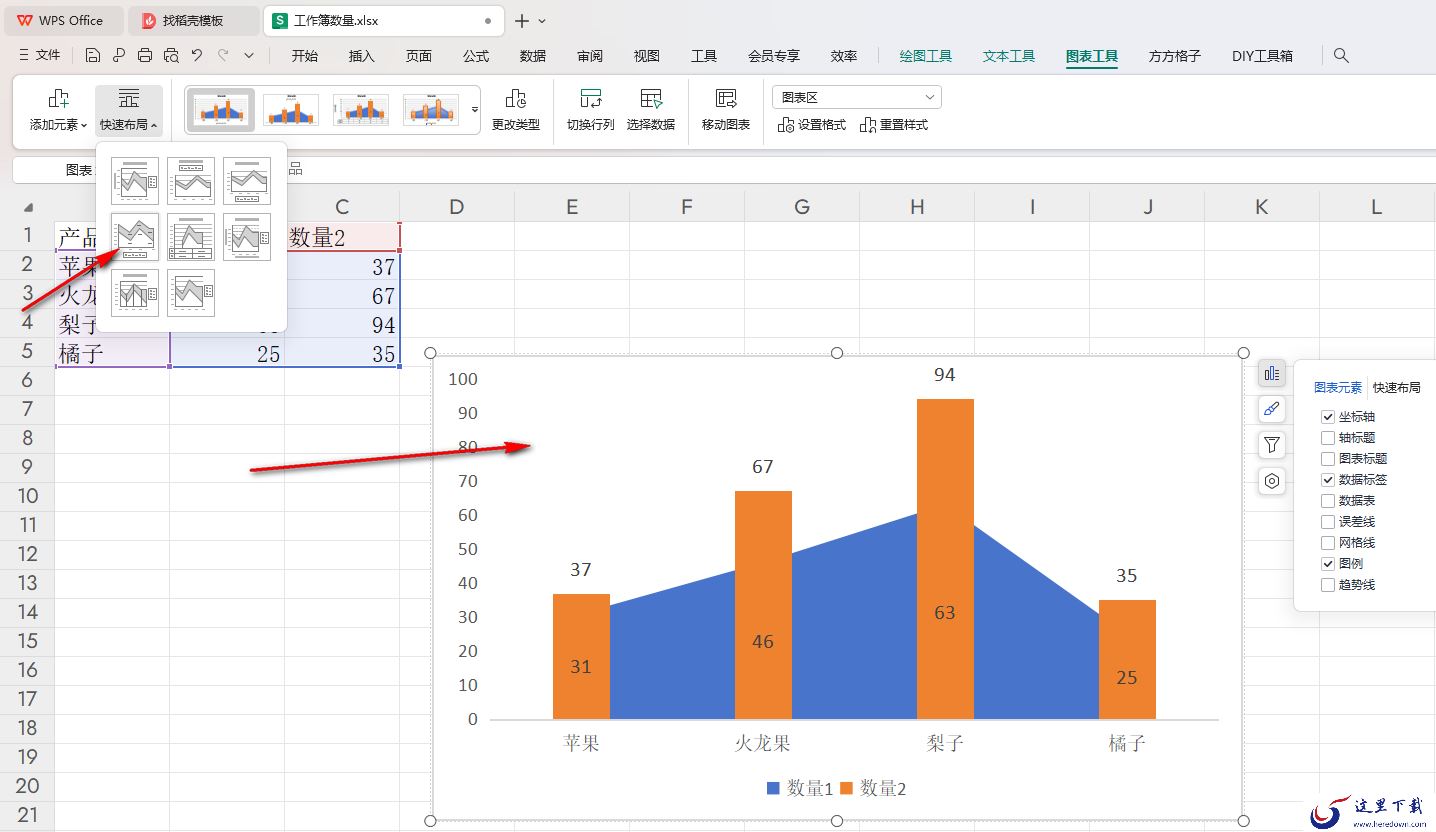Open the 文件 menu
Viewport: 1436px width, 832px height.
39,56
